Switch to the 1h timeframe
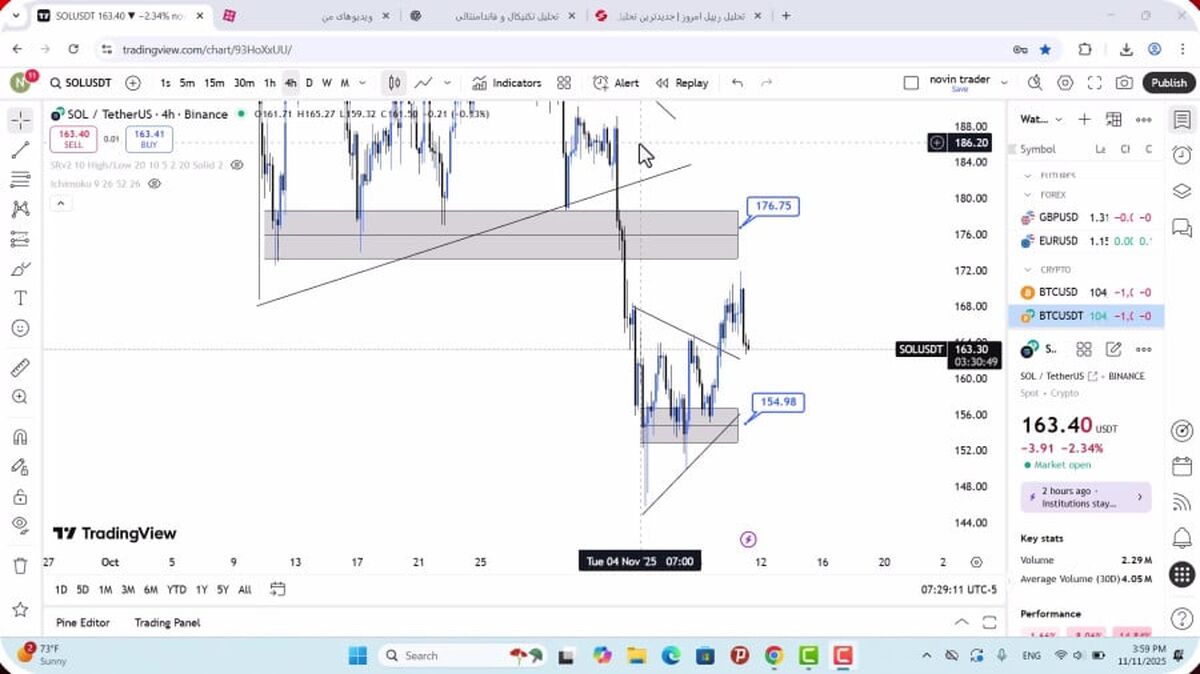 pyautogui.click(x=270, y=83)
